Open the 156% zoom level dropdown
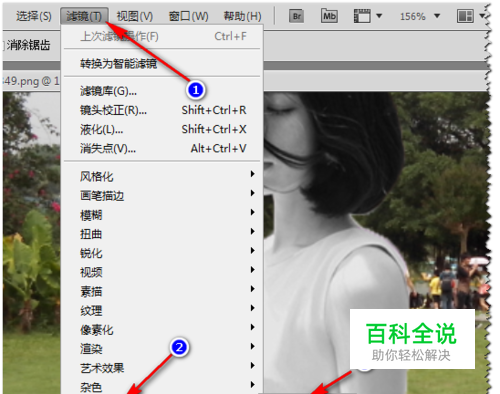500x394 pixels. click(437, 16)
